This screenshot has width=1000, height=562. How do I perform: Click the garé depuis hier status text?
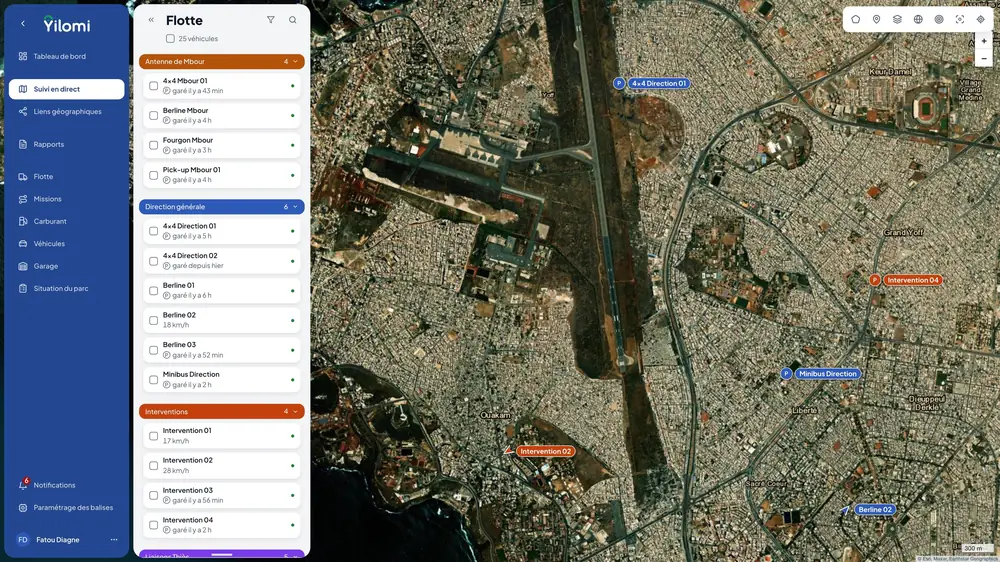pos(198,266)
